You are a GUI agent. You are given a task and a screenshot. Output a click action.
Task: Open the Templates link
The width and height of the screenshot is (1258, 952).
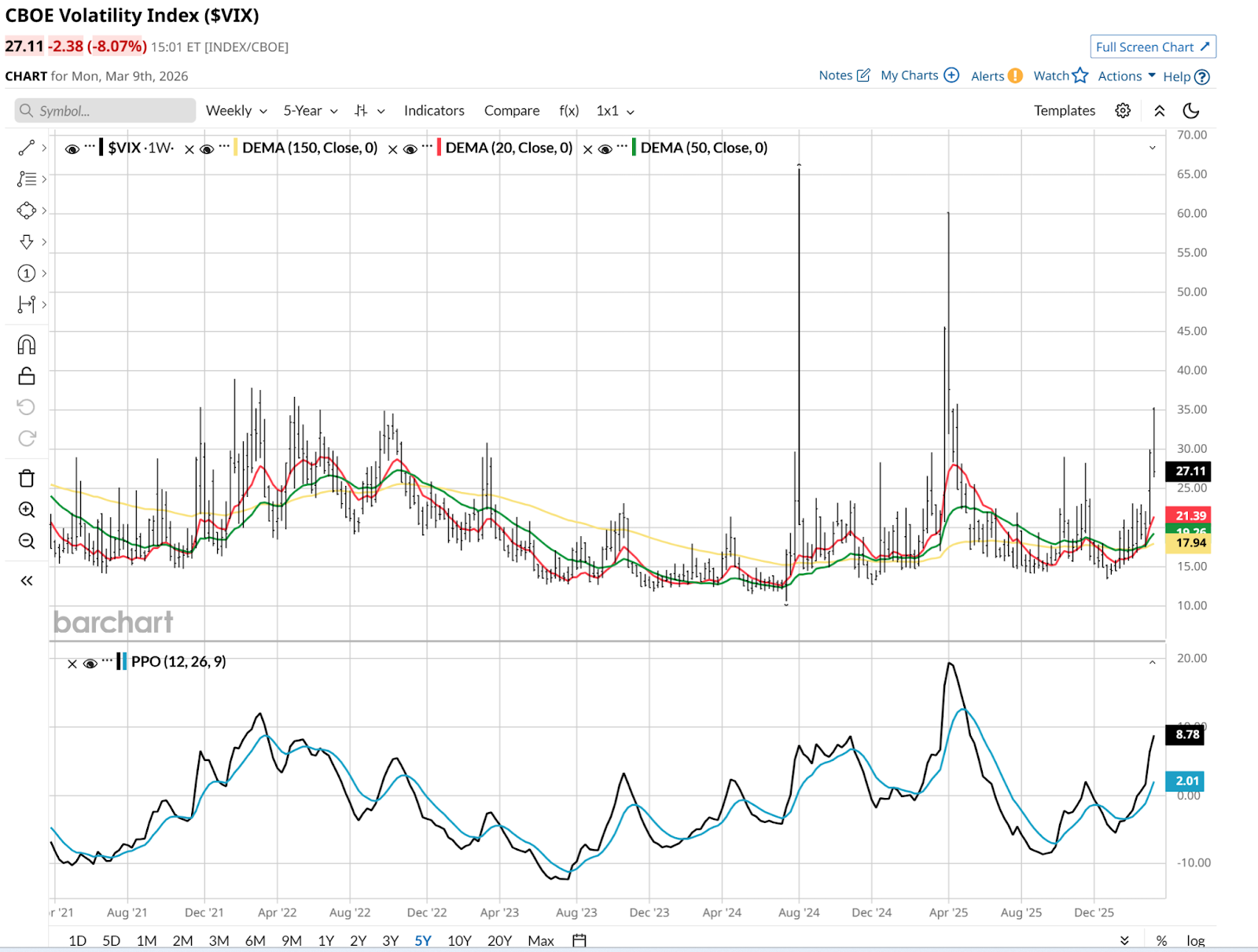coord(1064,111)
